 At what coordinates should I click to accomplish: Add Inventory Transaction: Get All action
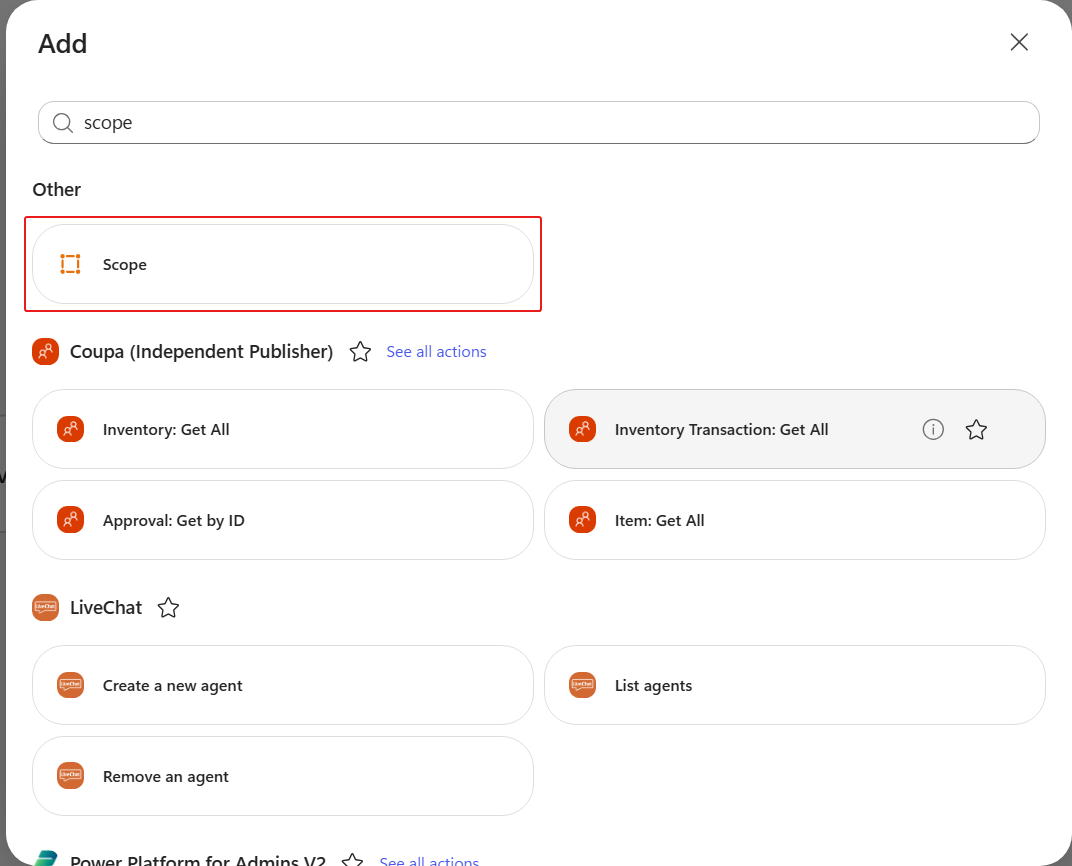click(x=794, y=429)
